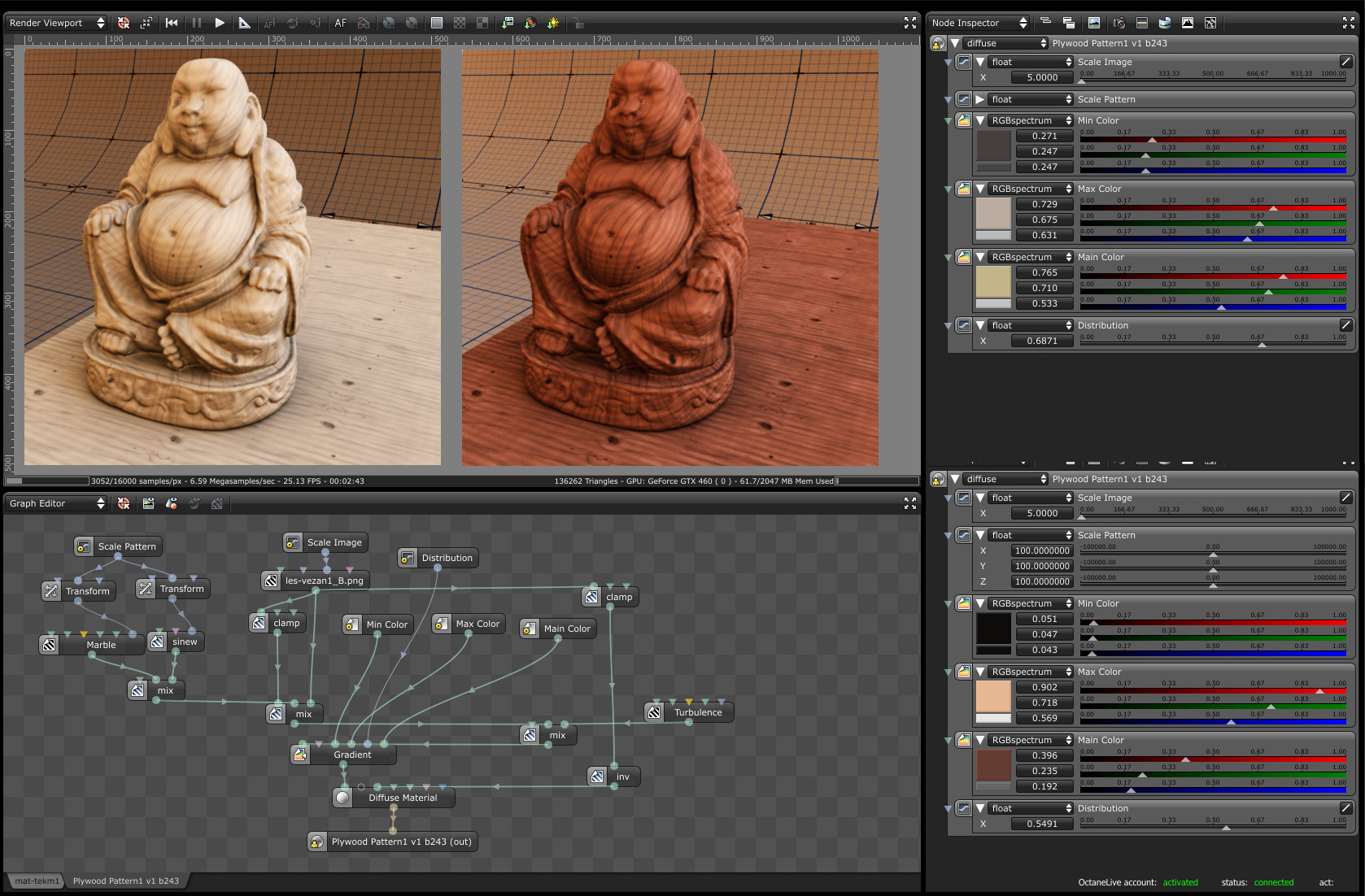Maximize the Node Inspector panel

[x=1349, y=23]
